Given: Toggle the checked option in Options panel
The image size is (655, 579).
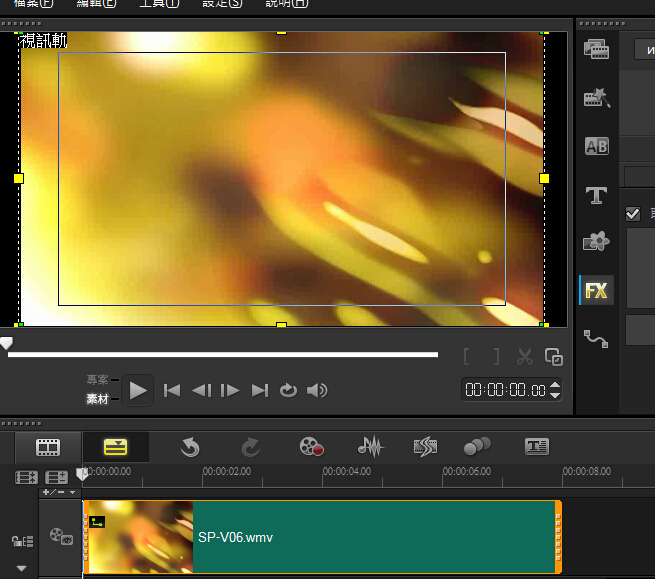Looking at the screenshot, I should coord(633,214).
